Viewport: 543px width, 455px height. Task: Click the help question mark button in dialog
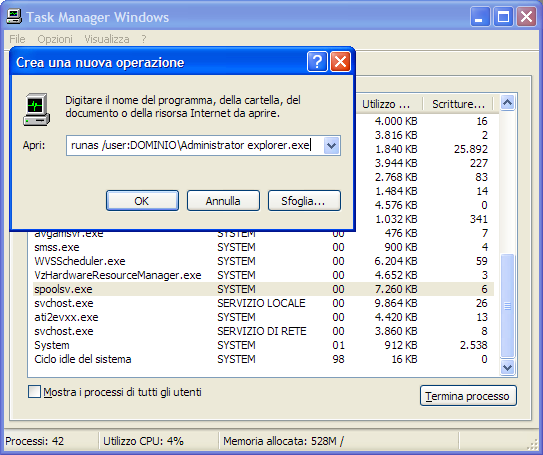click(317, 62)
